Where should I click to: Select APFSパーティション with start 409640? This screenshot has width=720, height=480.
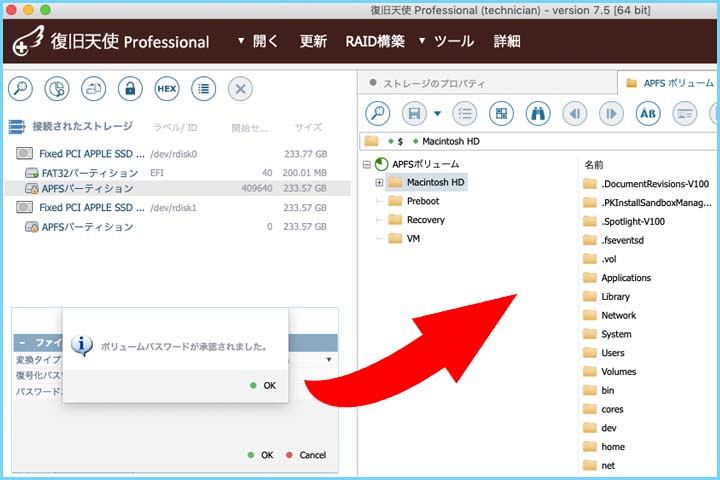[177, 188]
